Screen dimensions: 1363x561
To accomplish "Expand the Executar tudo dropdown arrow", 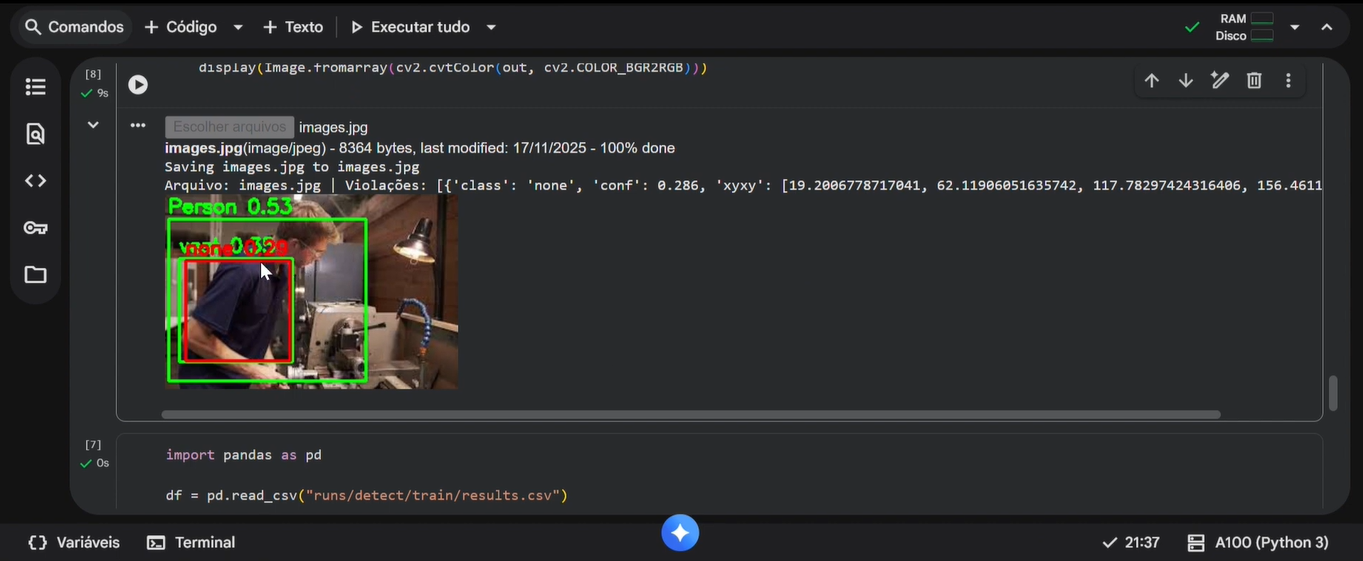I will click(x=491, y=28).
